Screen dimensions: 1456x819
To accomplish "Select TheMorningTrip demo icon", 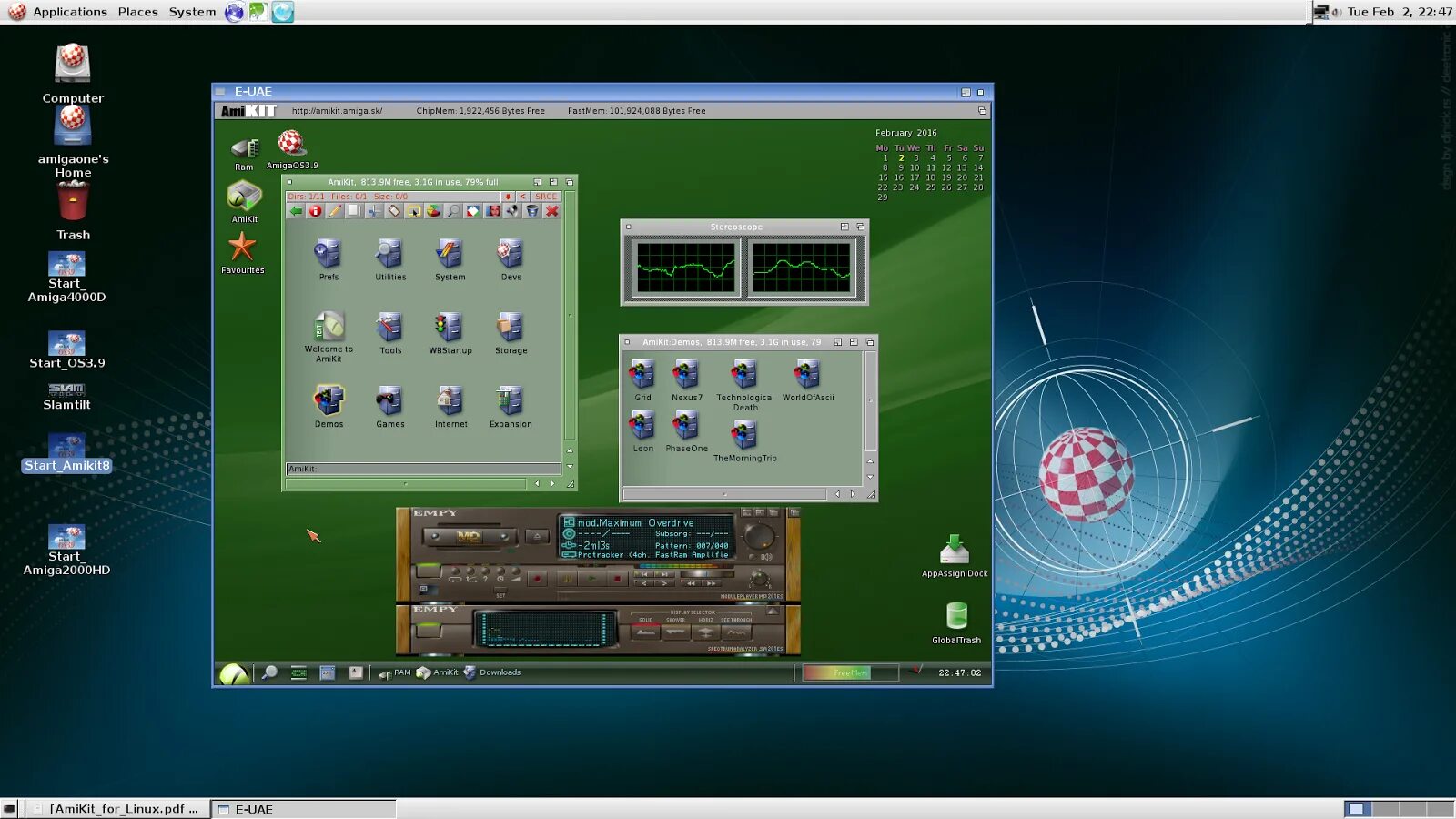I will [744, 440].
